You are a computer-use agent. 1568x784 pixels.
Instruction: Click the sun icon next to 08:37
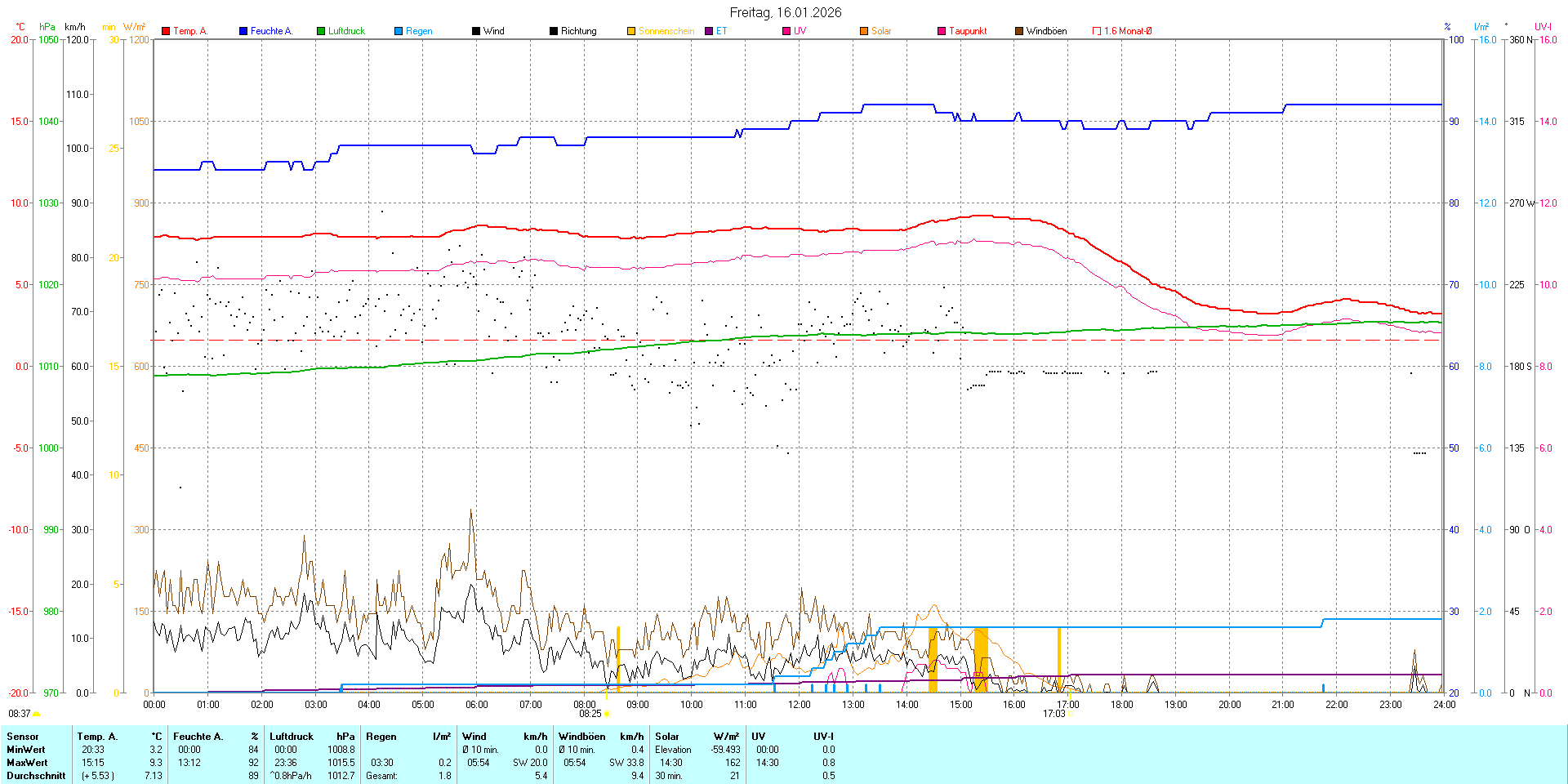pyautogui.click(x=37, y=714)
